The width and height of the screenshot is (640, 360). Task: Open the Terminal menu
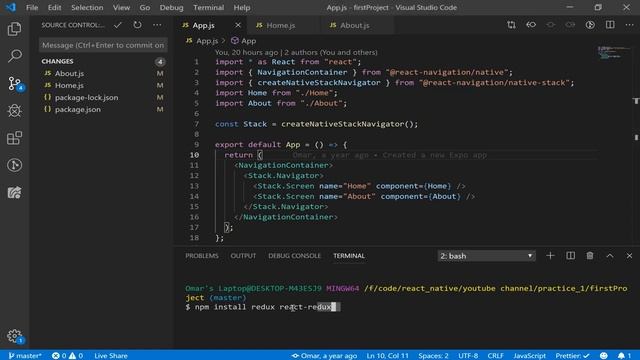tap(209, 7)
